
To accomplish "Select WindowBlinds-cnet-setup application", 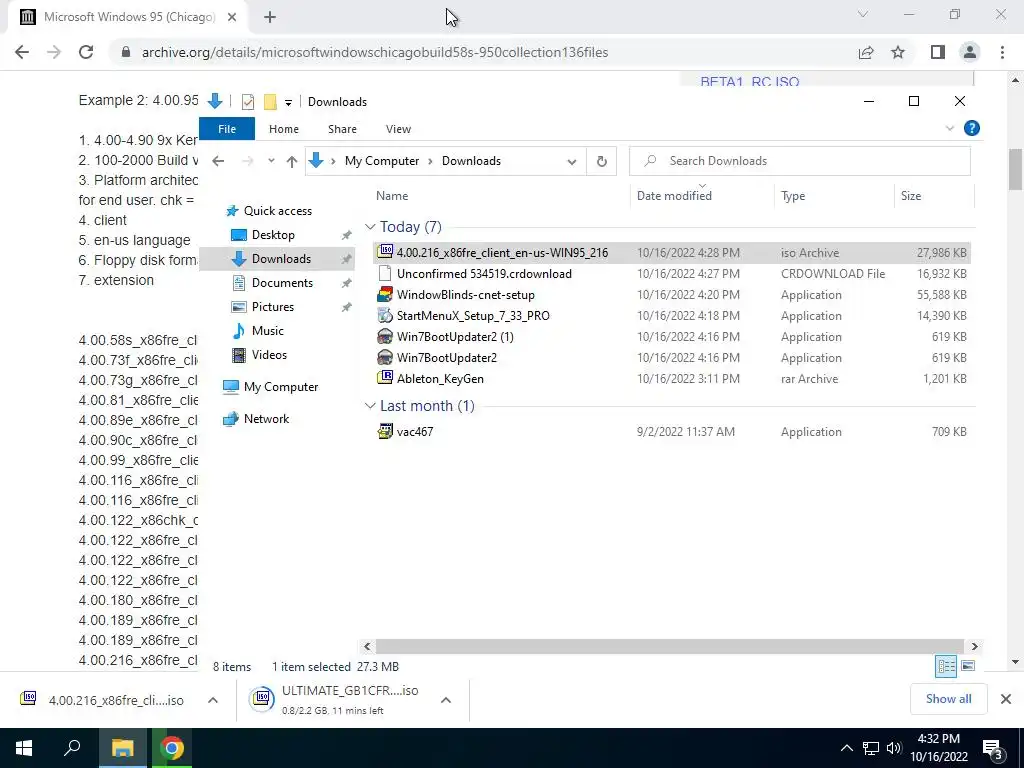I will point(671,295).
